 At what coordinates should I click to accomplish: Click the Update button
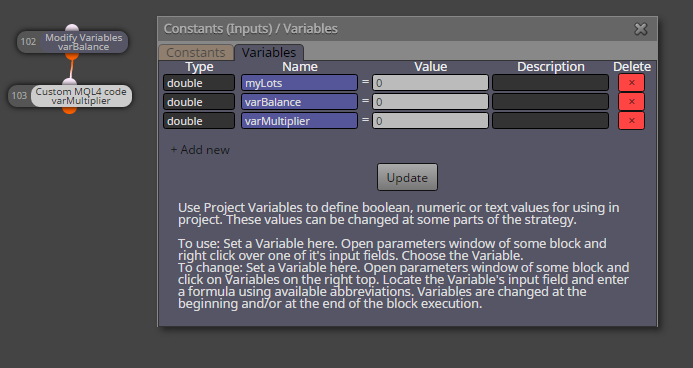click(407, 177)
